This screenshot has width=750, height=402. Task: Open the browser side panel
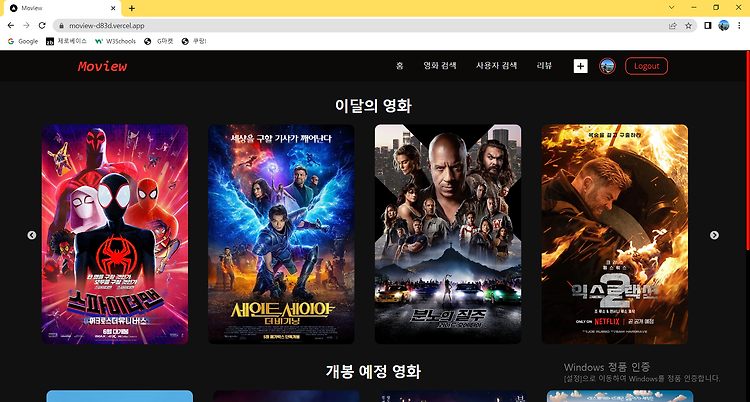click(708, 26)
